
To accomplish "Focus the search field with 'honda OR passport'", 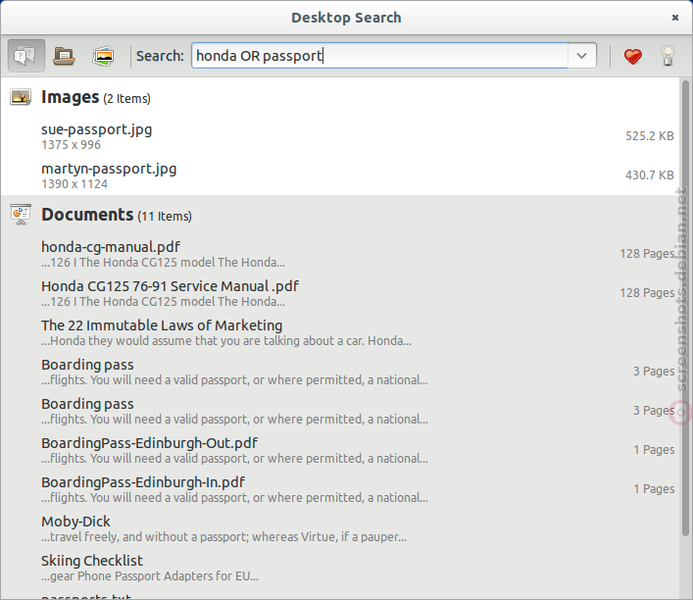I will point(380,56).
